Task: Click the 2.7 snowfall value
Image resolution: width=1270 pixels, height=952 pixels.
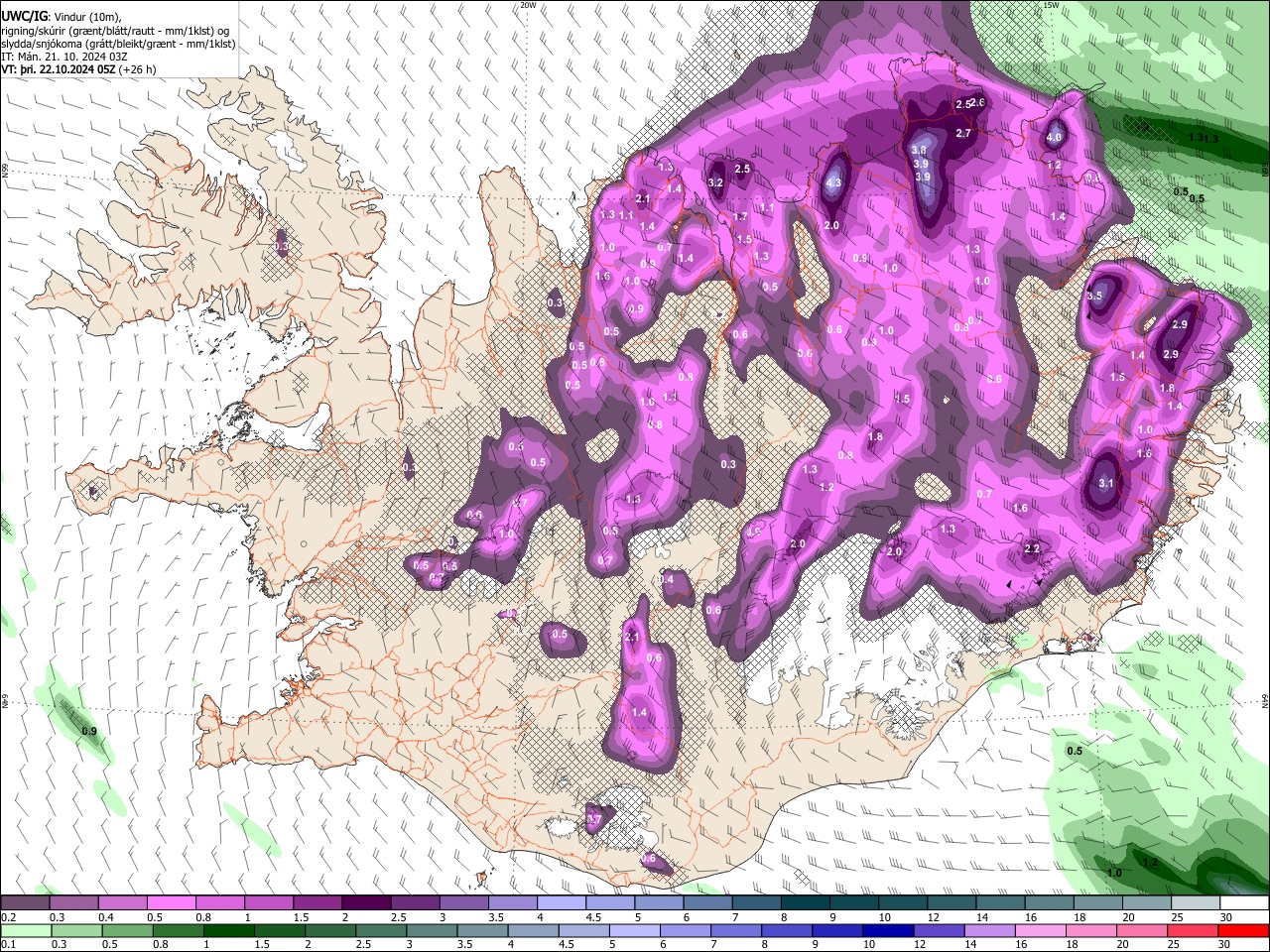Action: point(963,133)
